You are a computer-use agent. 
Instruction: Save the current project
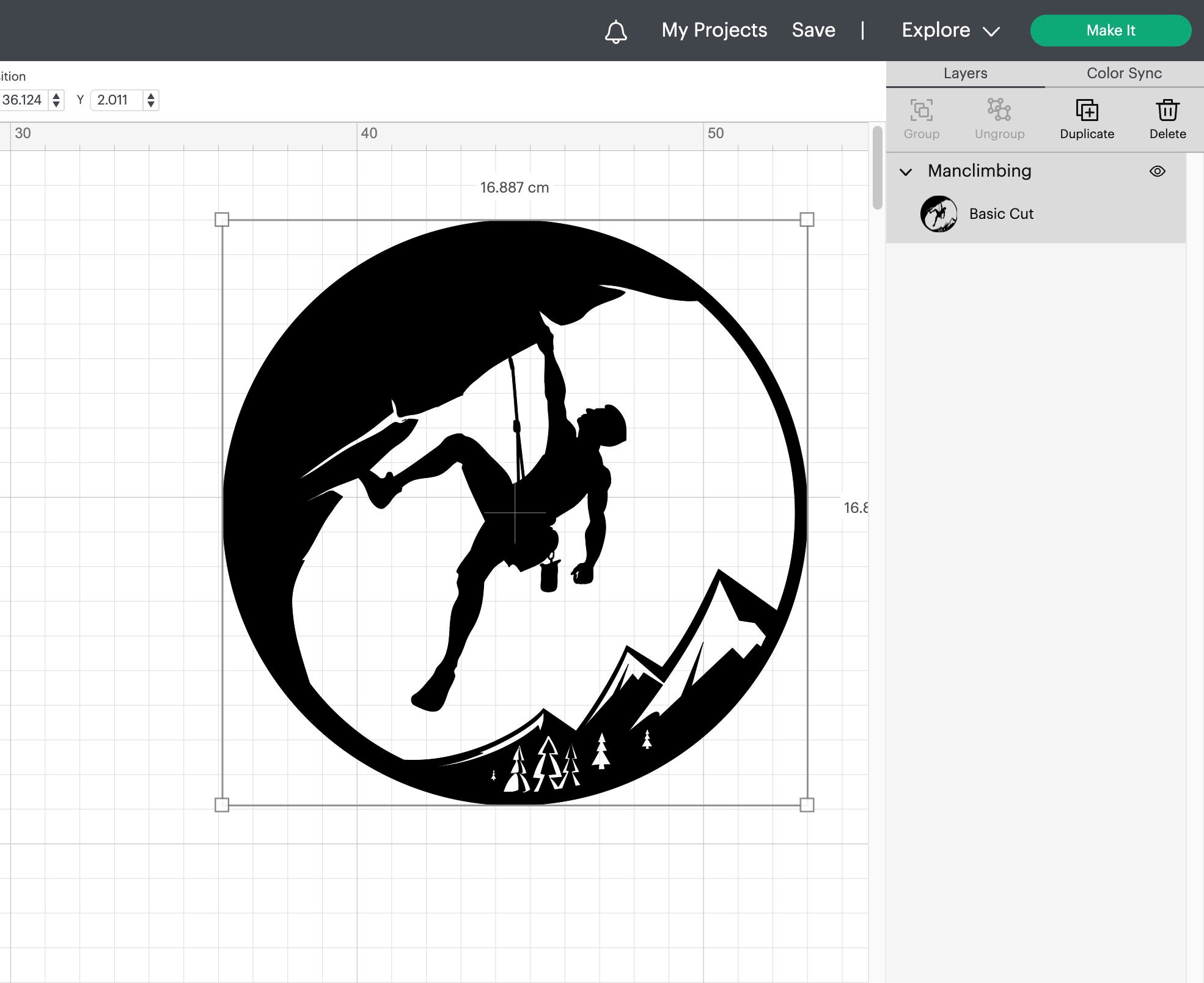click(813, 30)
